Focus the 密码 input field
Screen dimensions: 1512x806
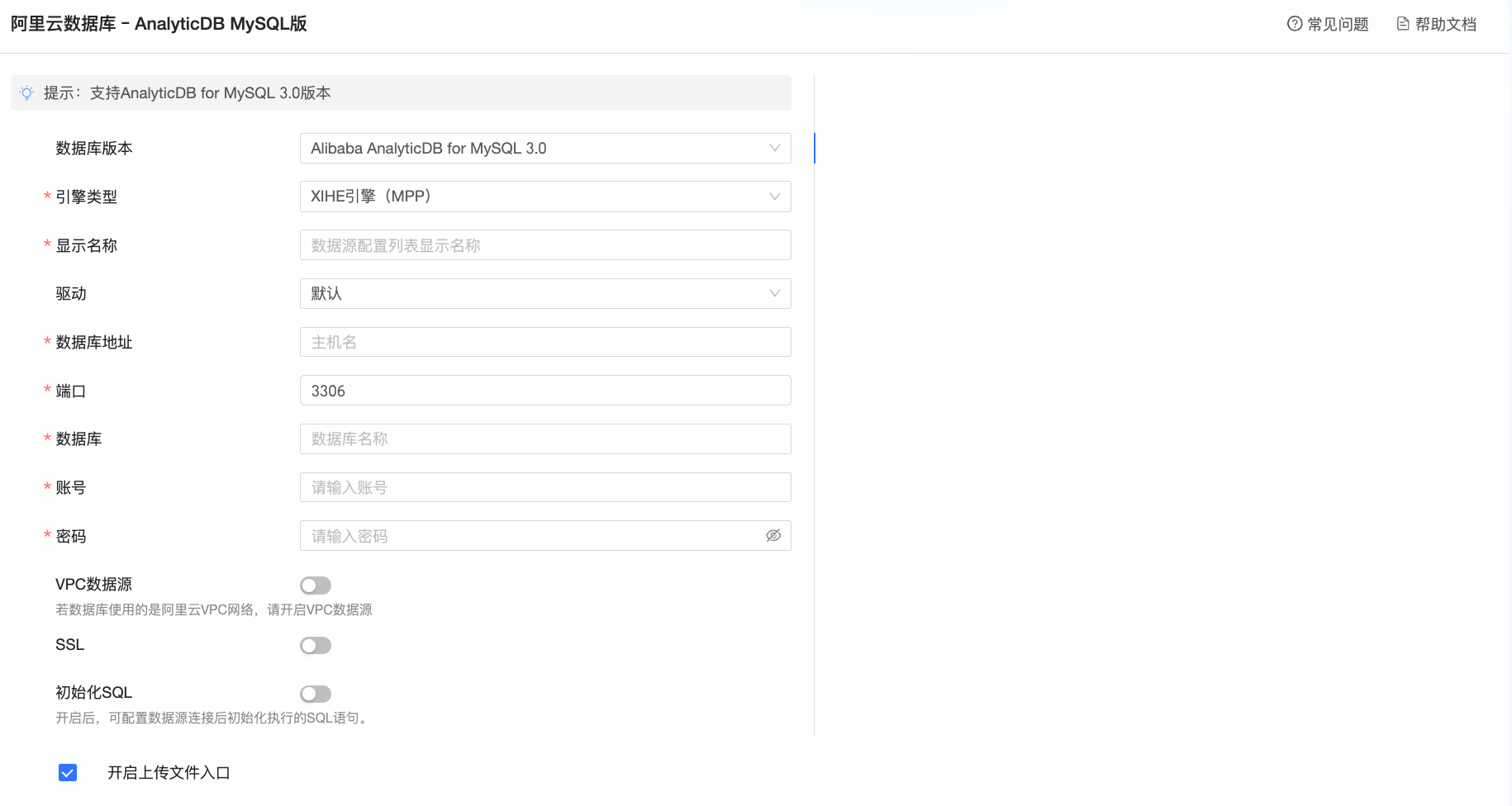(545, 536)
